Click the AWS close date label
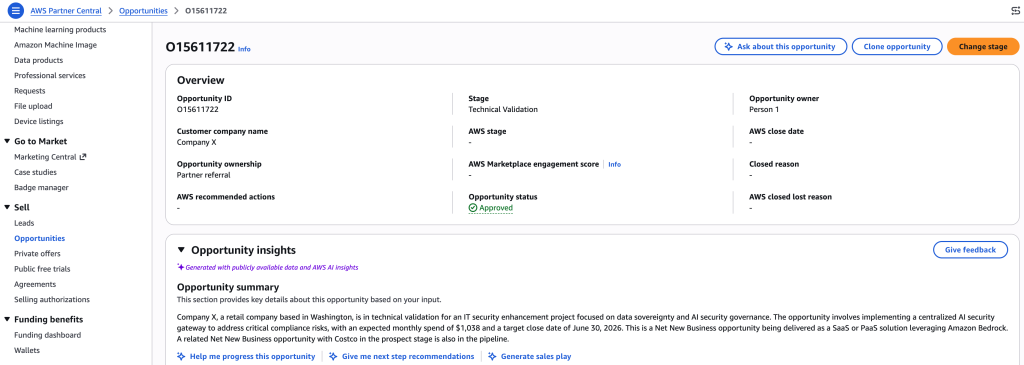This screenshot has height=365, width=1024. tap(776, 131)
